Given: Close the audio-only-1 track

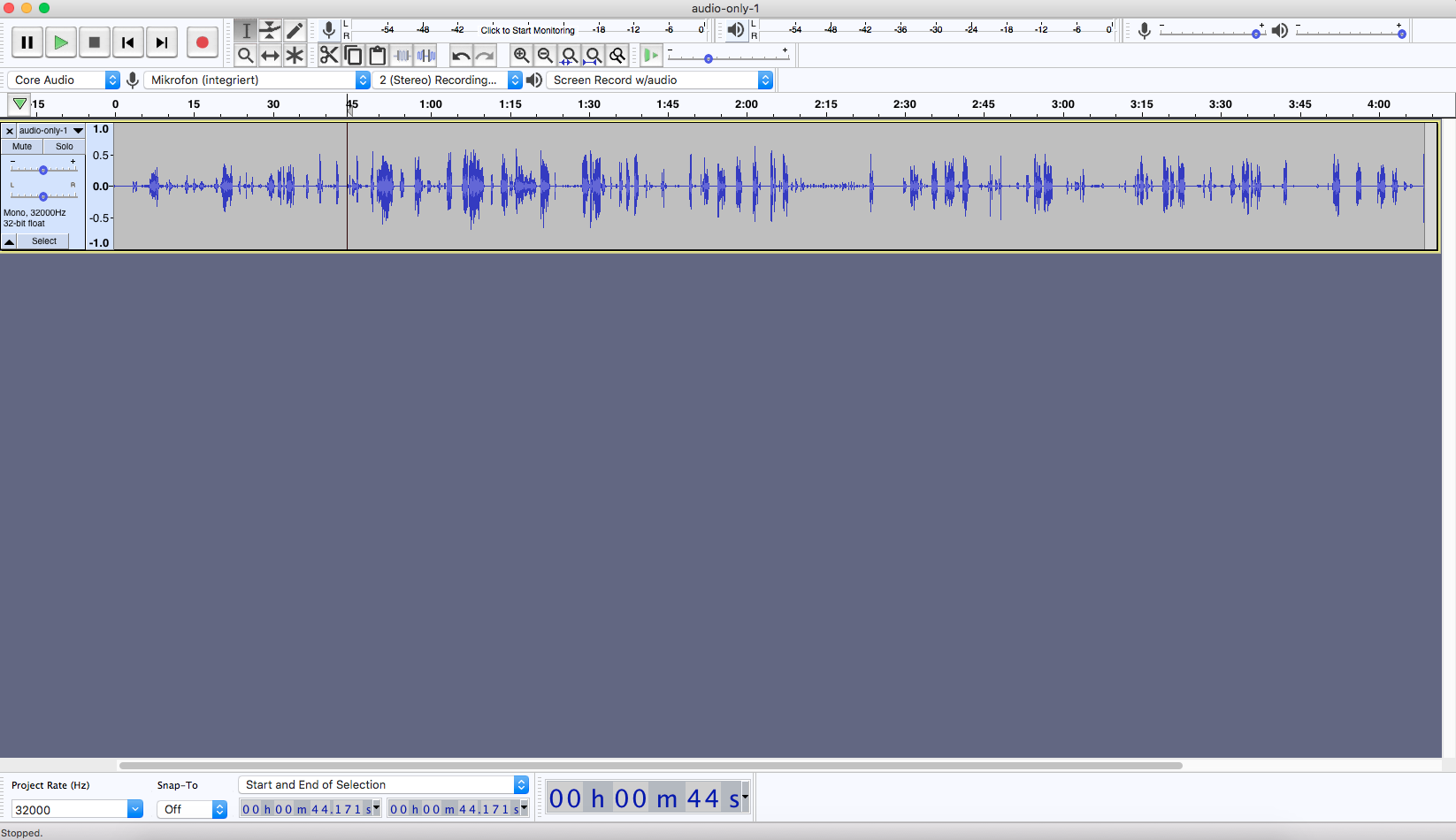Looking at the screenshot, I should pyautogui.click(x=10, y=131).
